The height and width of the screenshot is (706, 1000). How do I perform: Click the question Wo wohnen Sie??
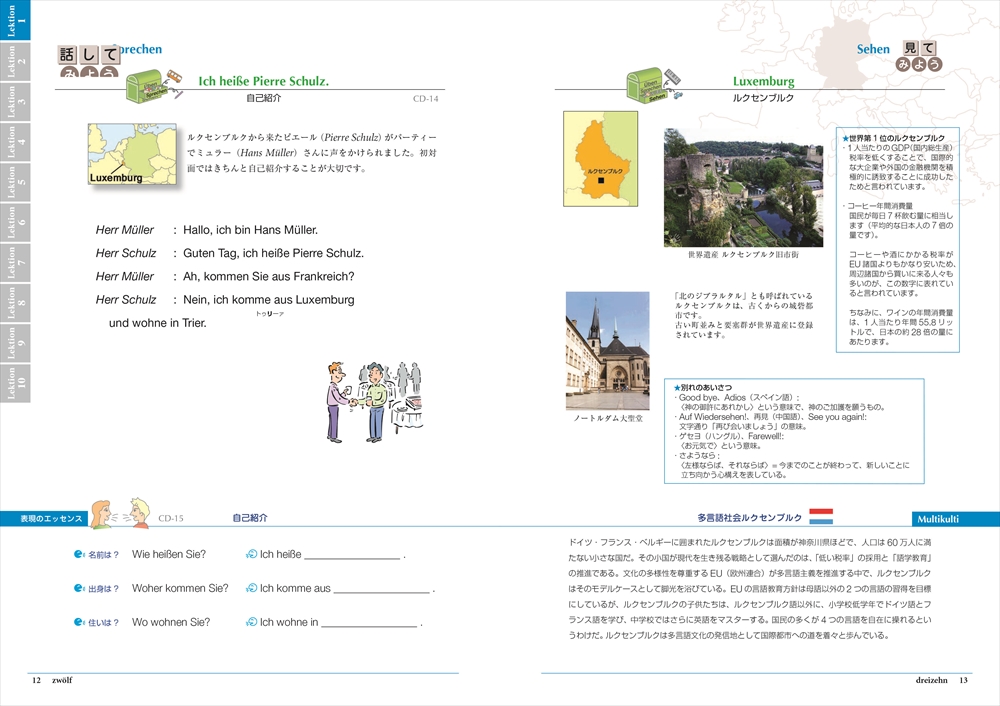point(171,622)
